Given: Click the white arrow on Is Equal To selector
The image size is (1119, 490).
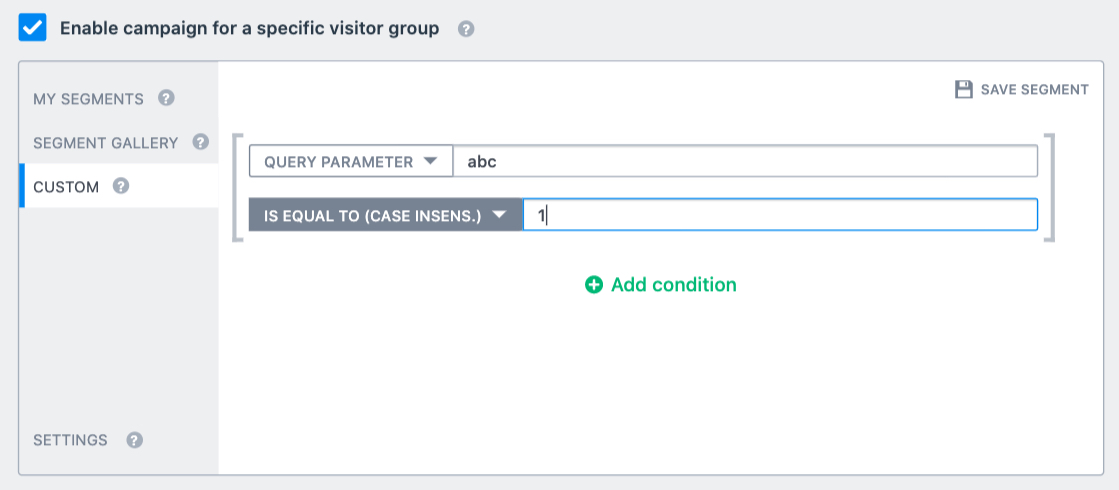Looking at the screenshot, I should click(x=499, y=215).
